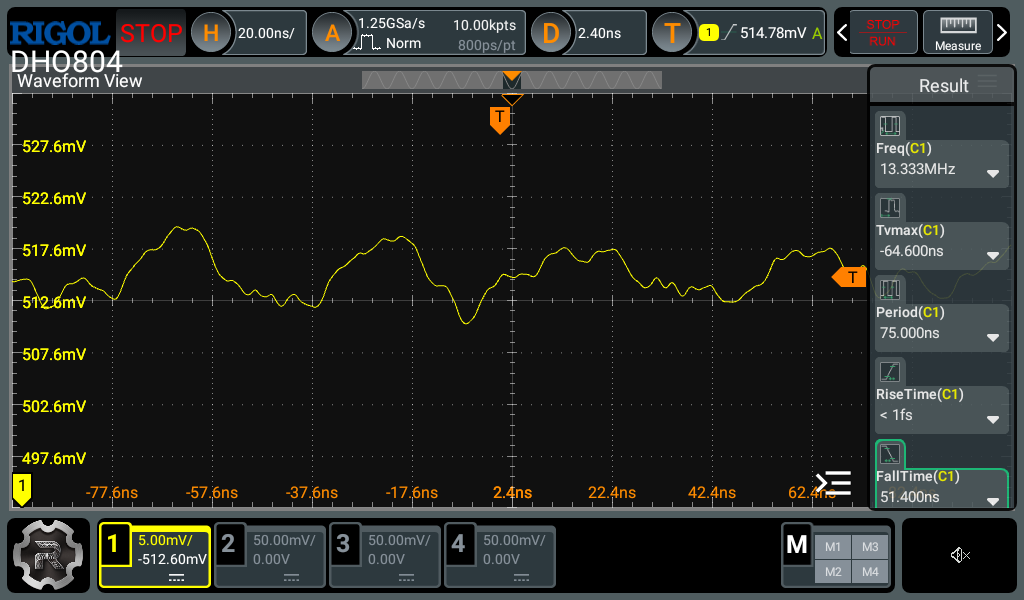This screenshot has width=1024, height=600.
Task: Toggle channel 4 on
Action: point(499,556)
